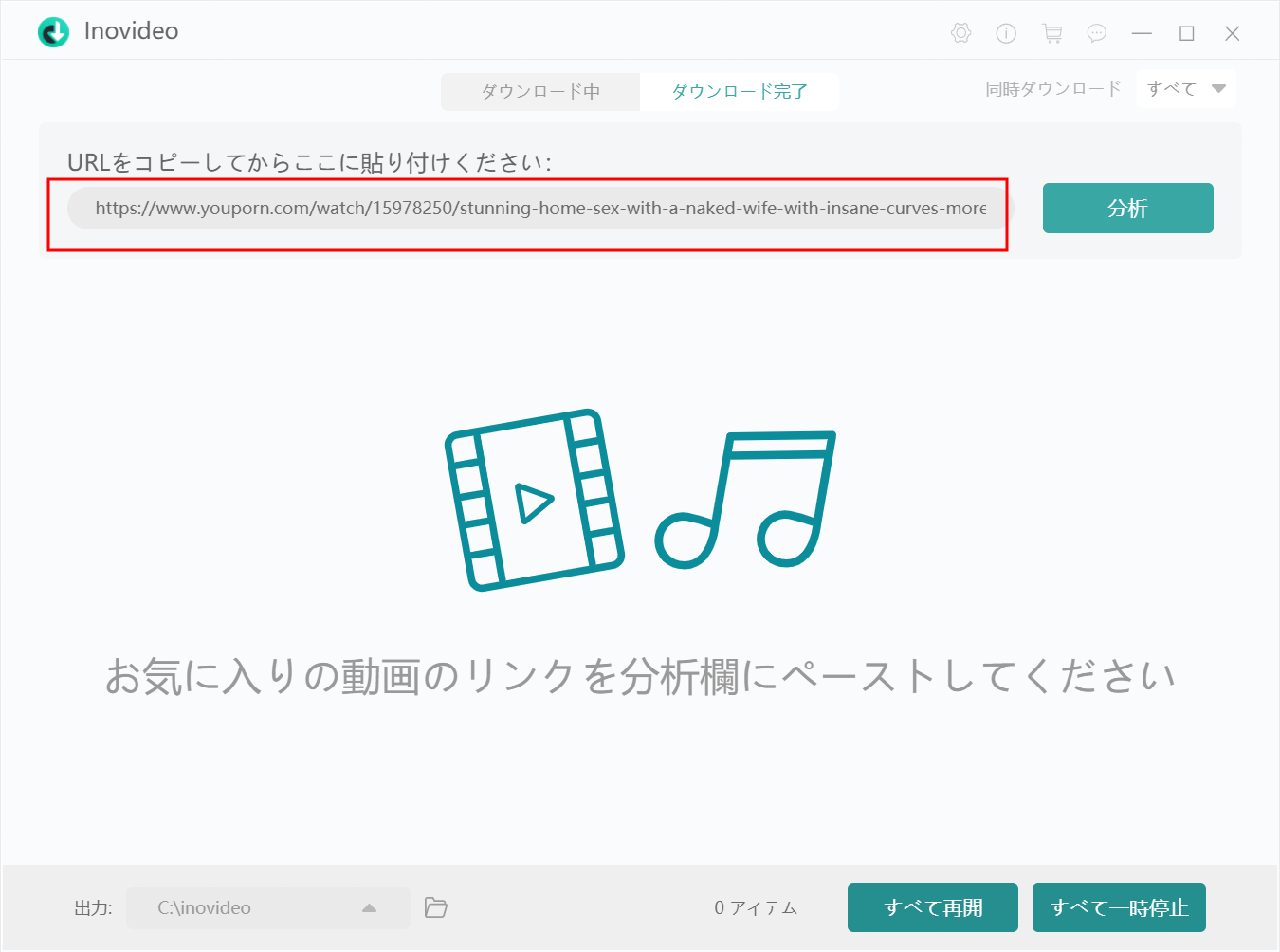
Task: Click the Inovideo logo icon
Action: tap(53, 31)
